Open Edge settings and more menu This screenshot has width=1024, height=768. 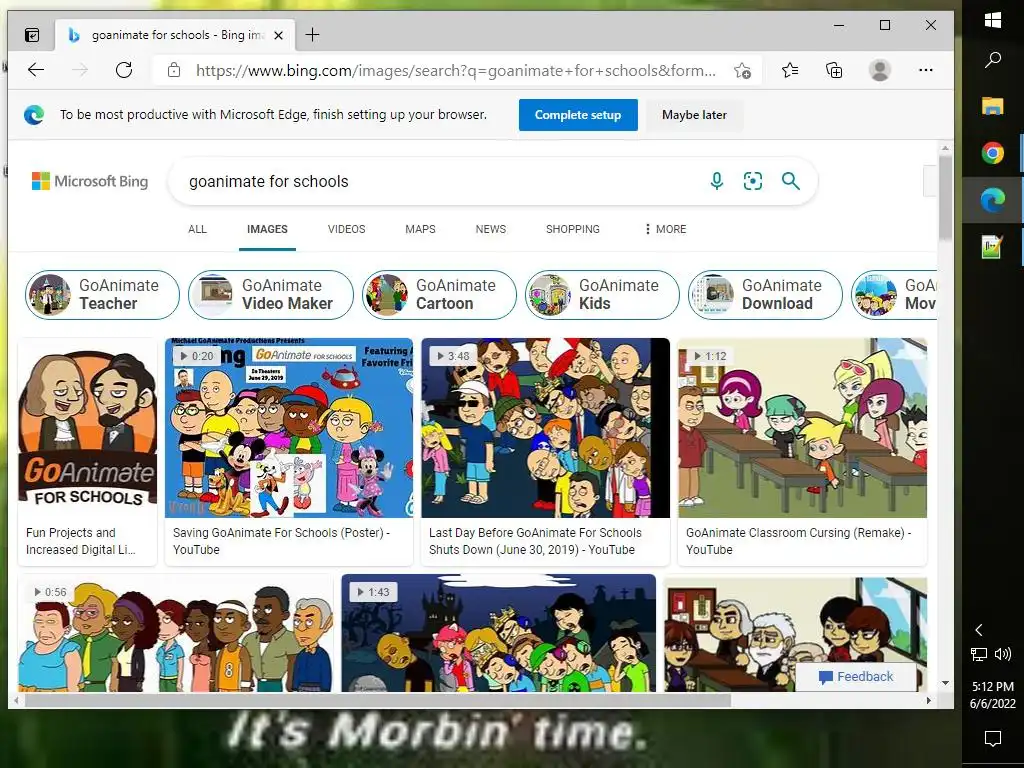click(925, 70)
